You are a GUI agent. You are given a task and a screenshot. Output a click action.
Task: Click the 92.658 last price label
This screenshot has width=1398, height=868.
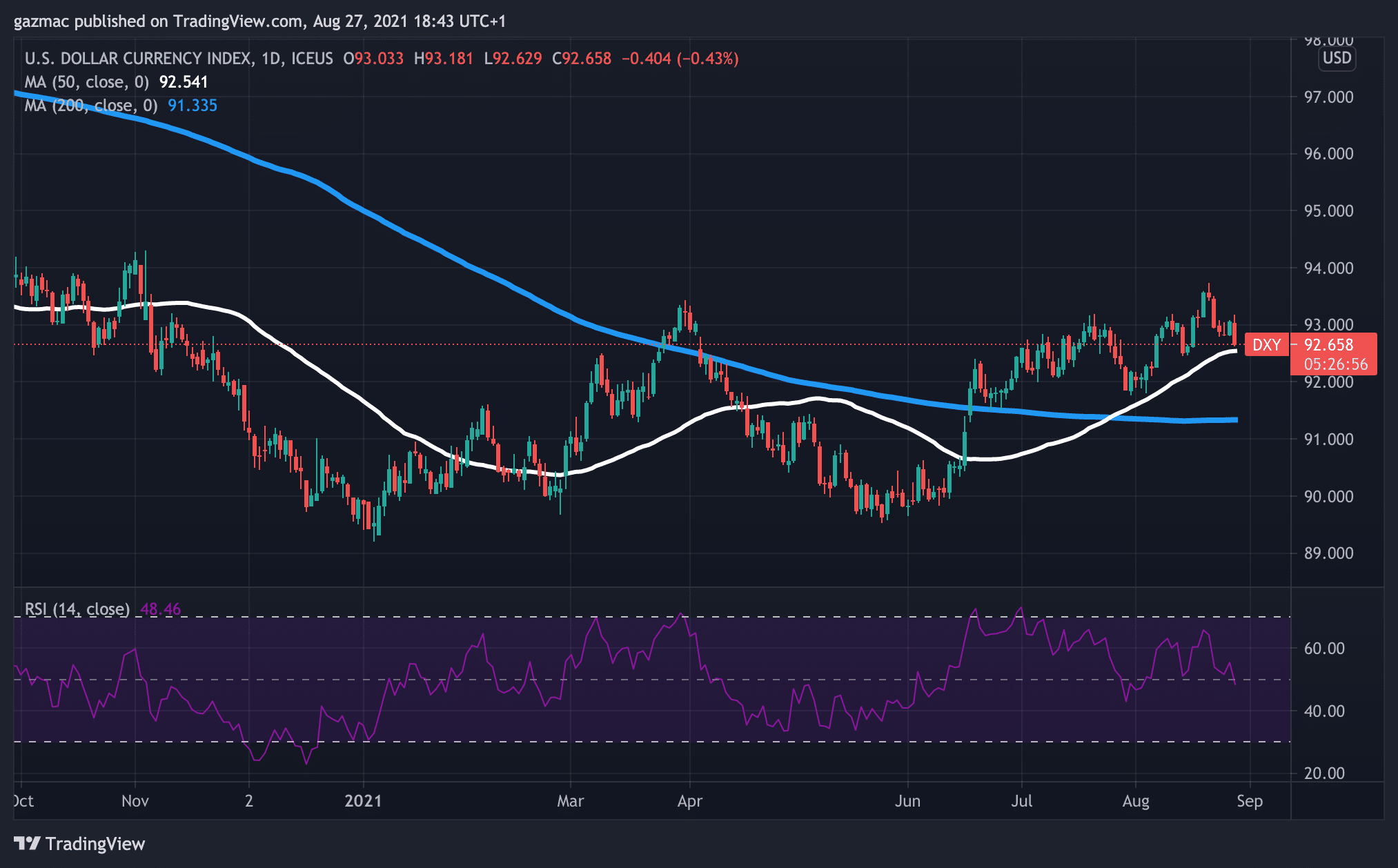point(1328,345)
